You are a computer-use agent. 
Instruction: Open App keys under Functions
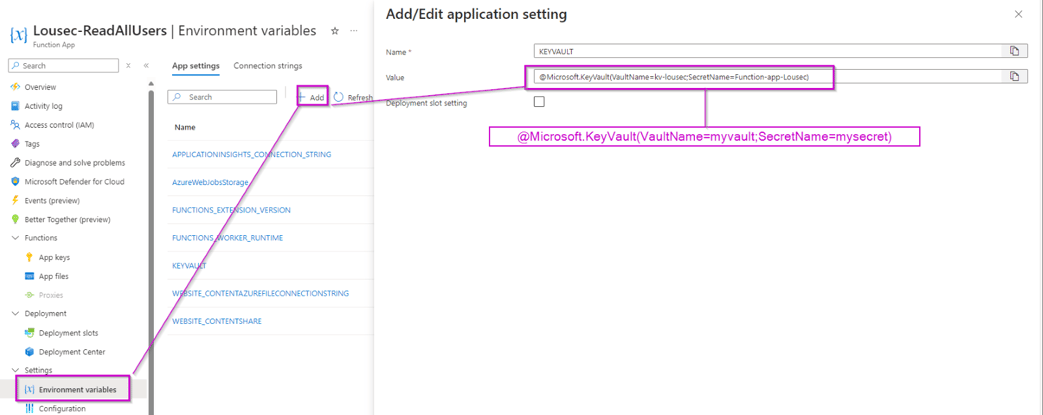tap(54, 257)
